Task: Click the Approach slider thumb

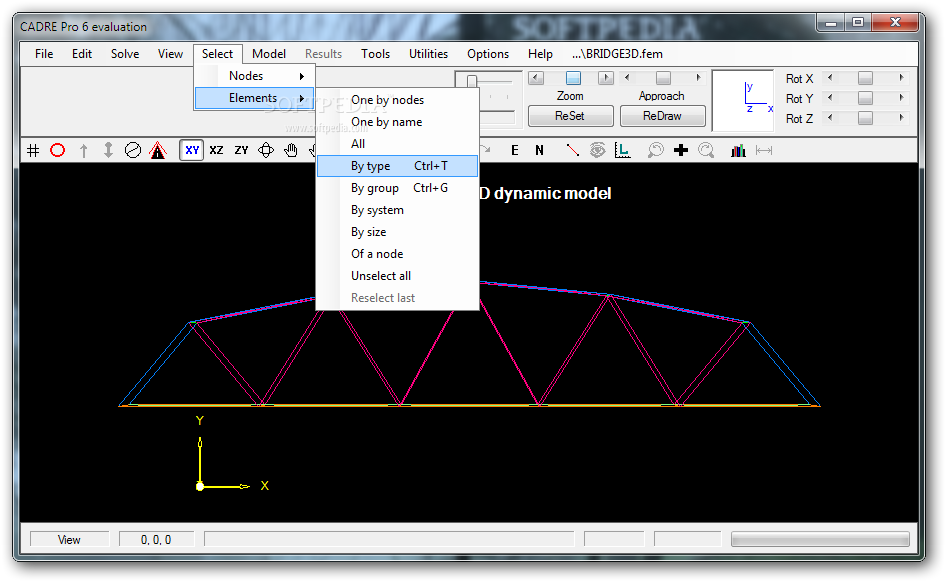Action: [x=663, y=78]
